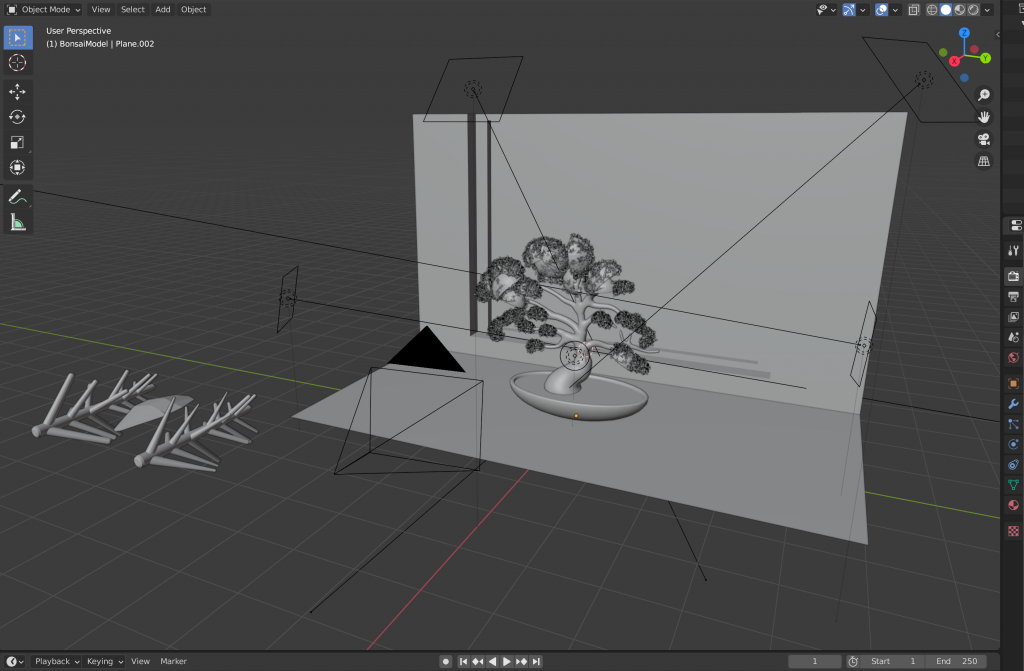Click the pan view hand icon
The image size is (1024, 671).
[x=984, y=117]
